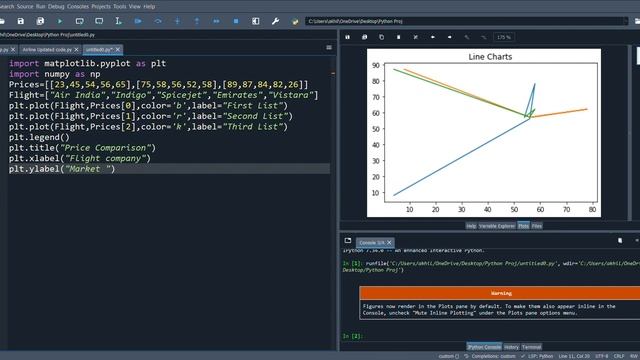Switch to Variable Explorer tab

[x=497, y=226]
